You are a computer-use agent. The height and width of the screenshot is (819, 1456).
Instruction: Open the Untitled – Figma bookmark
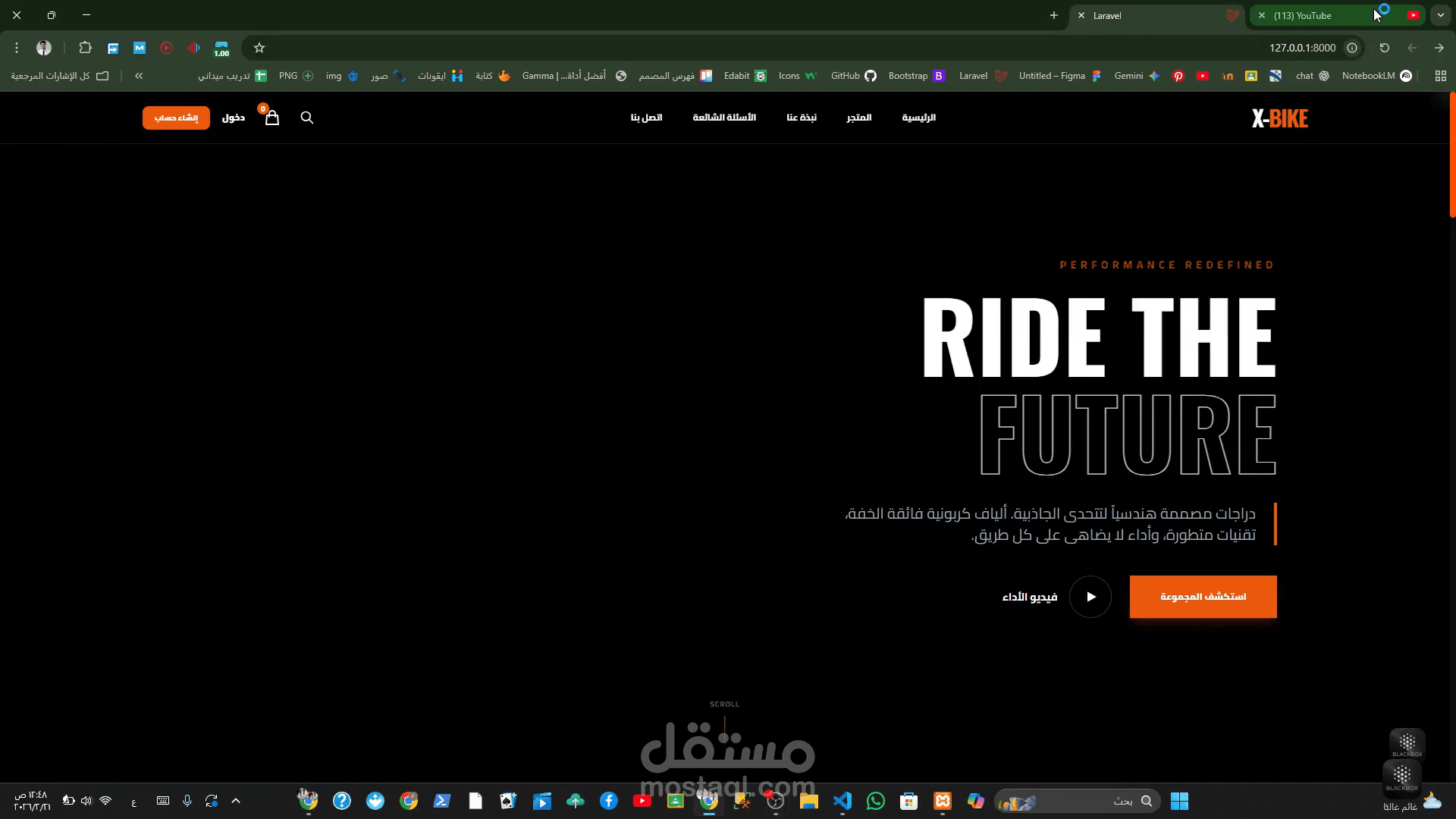pos(1059,76)
